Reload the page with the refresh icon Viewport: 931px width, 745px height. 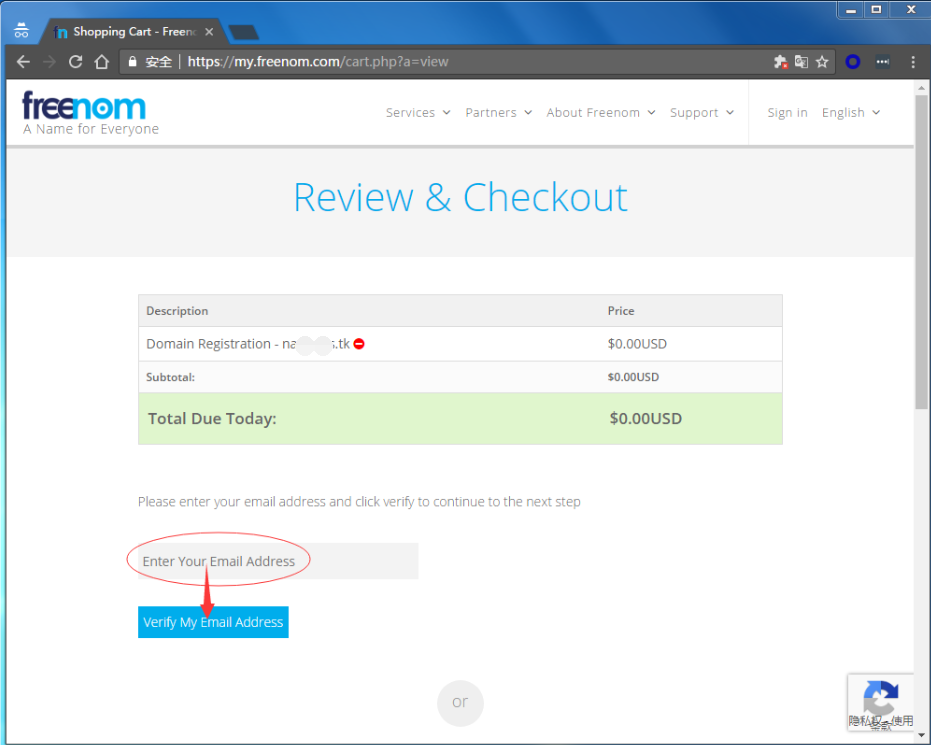click(75, 62)
